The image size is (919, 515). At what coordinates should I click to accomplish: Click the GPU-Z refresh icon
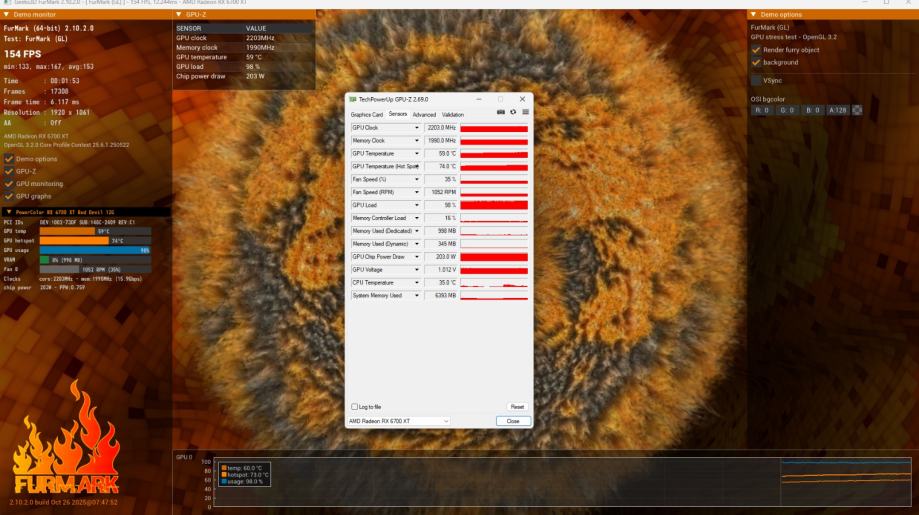(513, 112)
